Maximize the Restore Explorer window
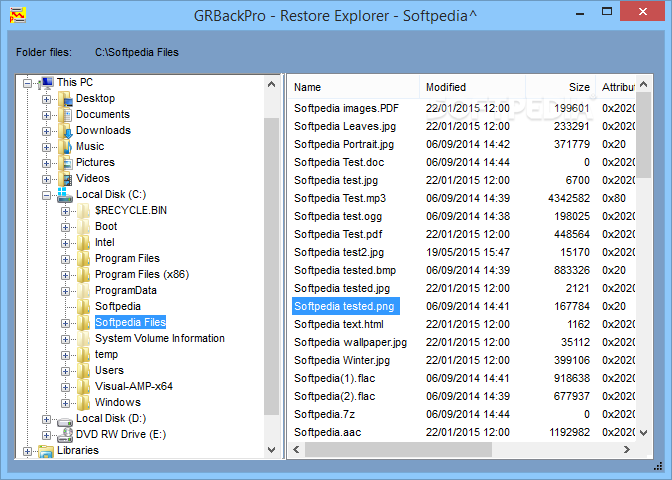The image size is (672, 480). (x=607, y=12)
